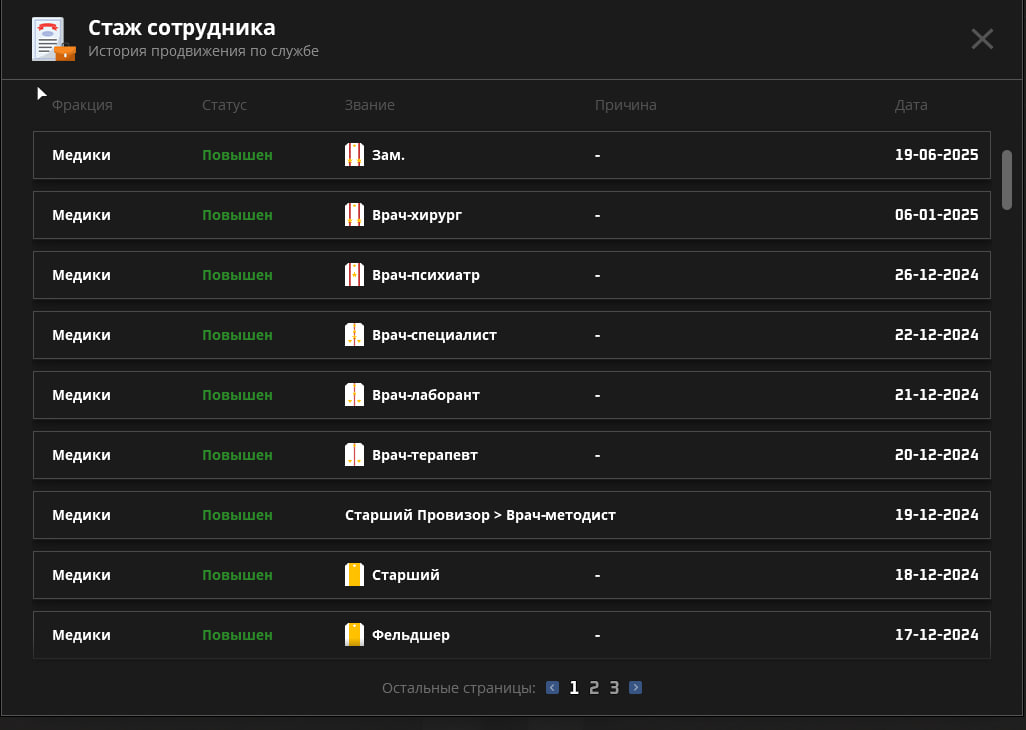The height and width of the screenshot is (730, 1026).
Task: Click the rank text Врач-лаборант
Action: tap(426, 395)
